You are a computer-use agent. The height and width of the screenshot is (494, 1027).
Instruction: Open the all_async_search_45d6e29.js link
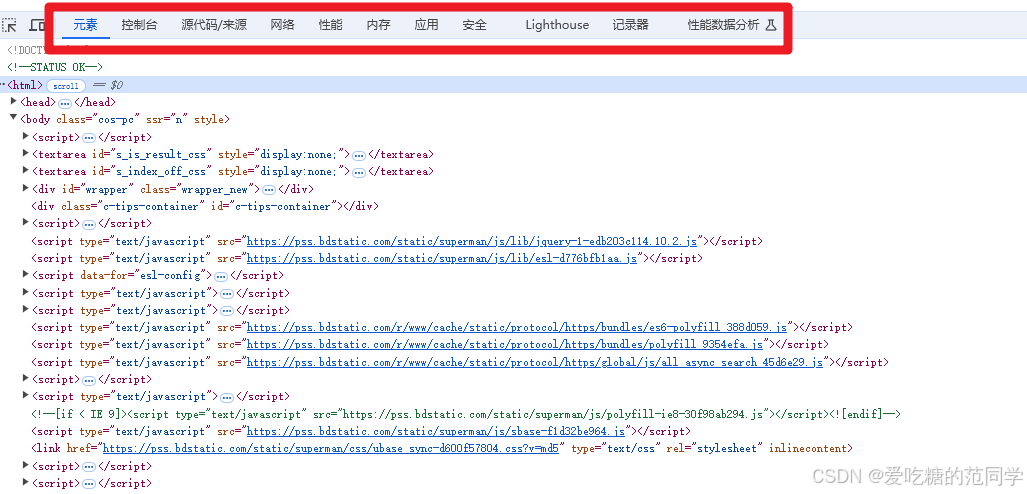[x=535, y=362]
